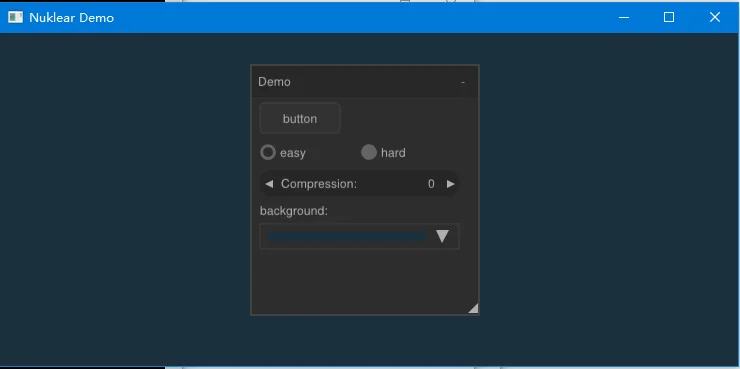Click the 'Nuklear Demo' window title text
Viewport: 740px width, 369px height.
(x=72, y=18)
